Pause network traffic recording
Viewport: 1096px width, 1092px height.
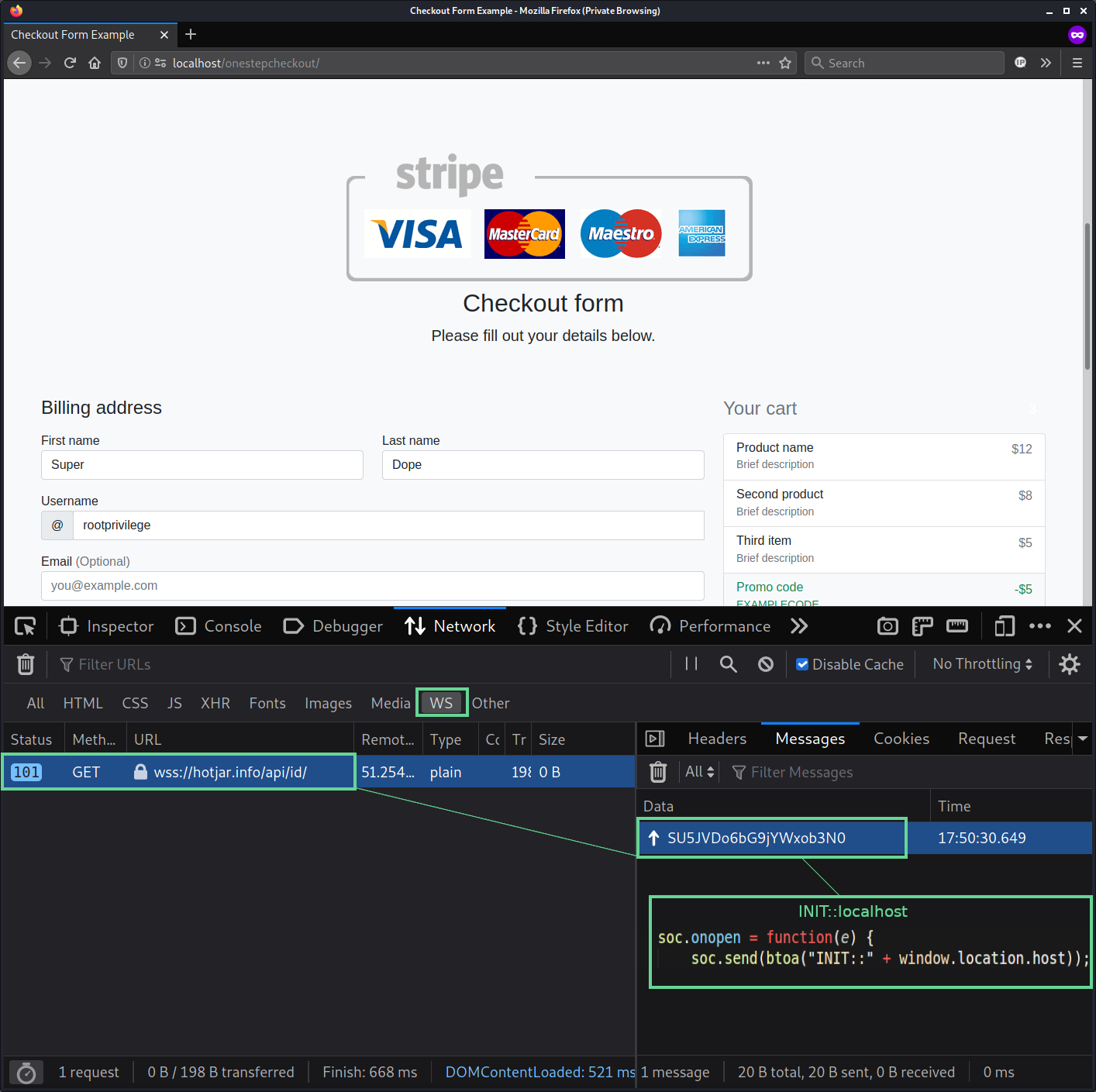690,664
